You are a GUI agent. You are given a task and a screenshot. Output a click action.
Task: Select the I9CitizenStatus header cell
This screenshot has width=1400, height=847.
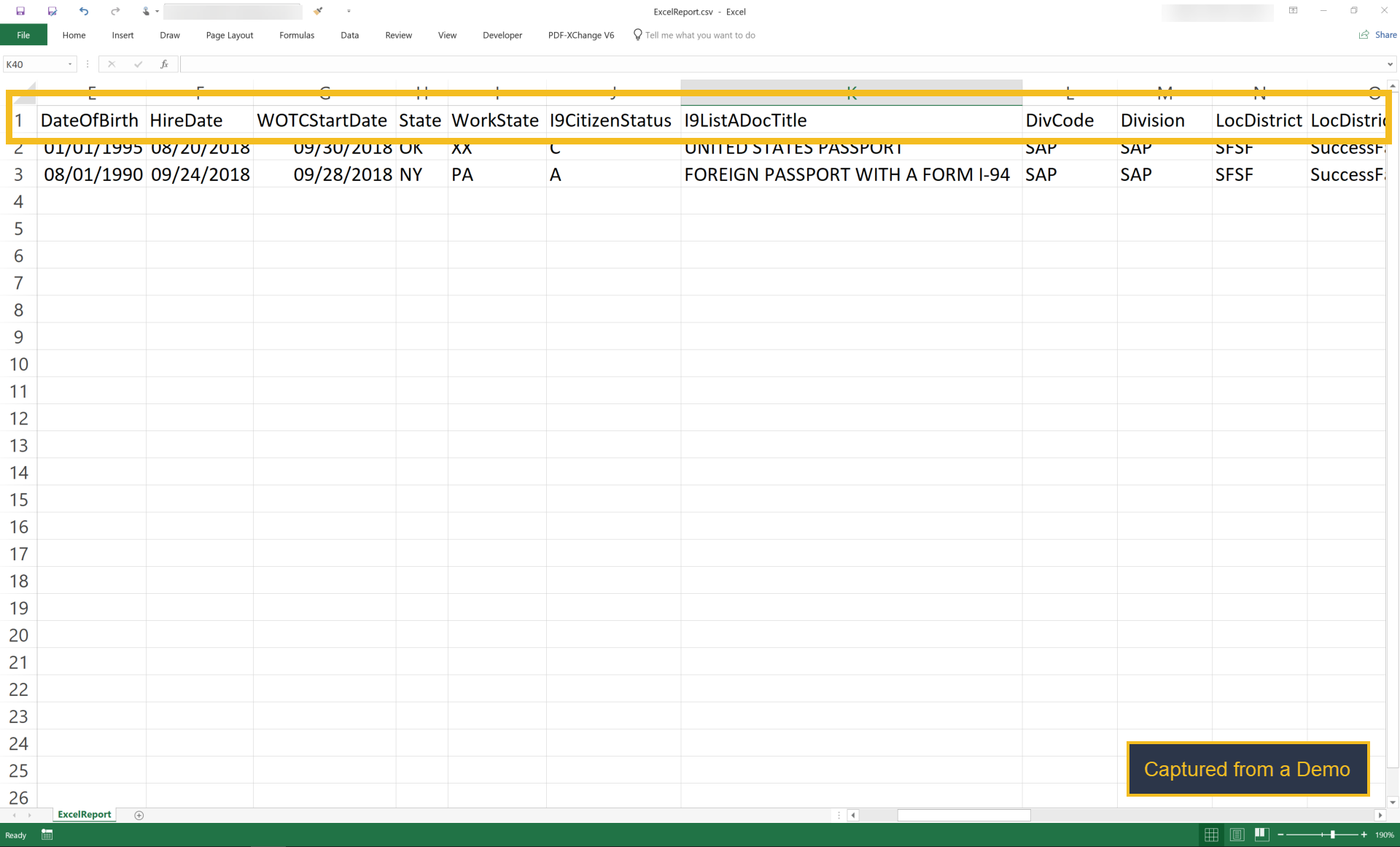613,120
